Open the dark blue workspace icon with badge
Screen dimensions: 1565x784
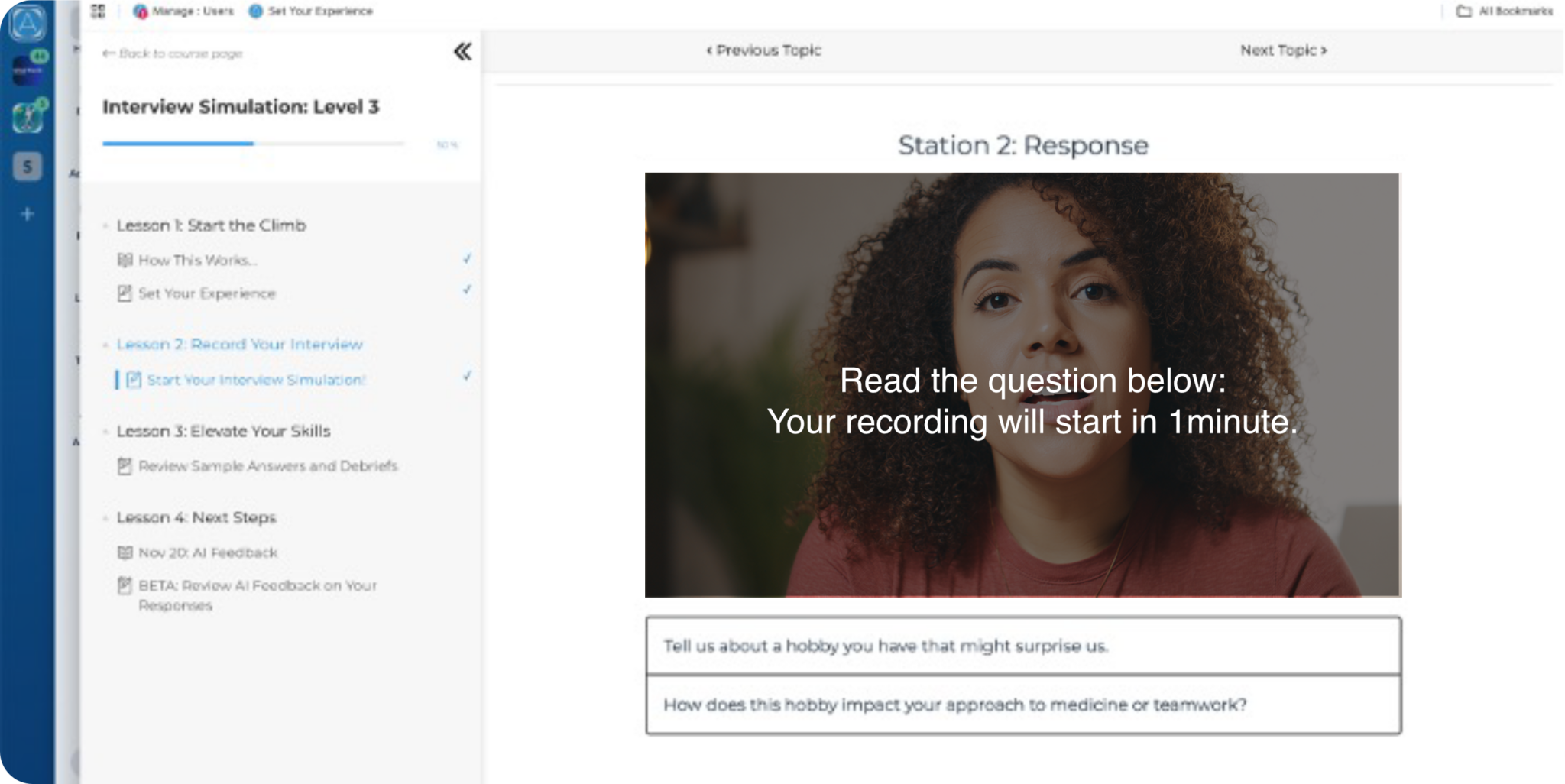pyautogui.click(x=28, y=70)
